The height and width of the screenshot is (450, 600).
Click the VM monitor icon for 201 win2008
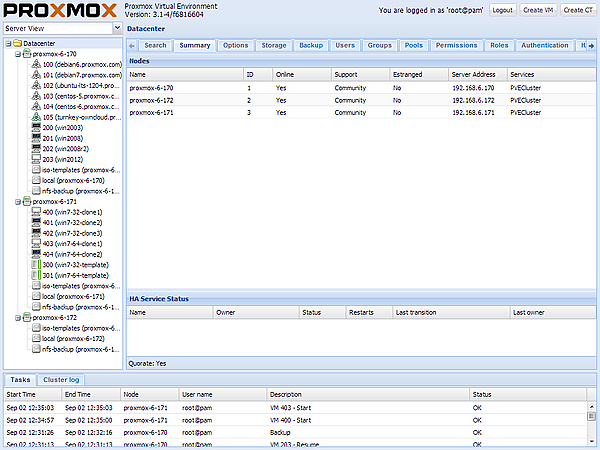coord(36,138)
